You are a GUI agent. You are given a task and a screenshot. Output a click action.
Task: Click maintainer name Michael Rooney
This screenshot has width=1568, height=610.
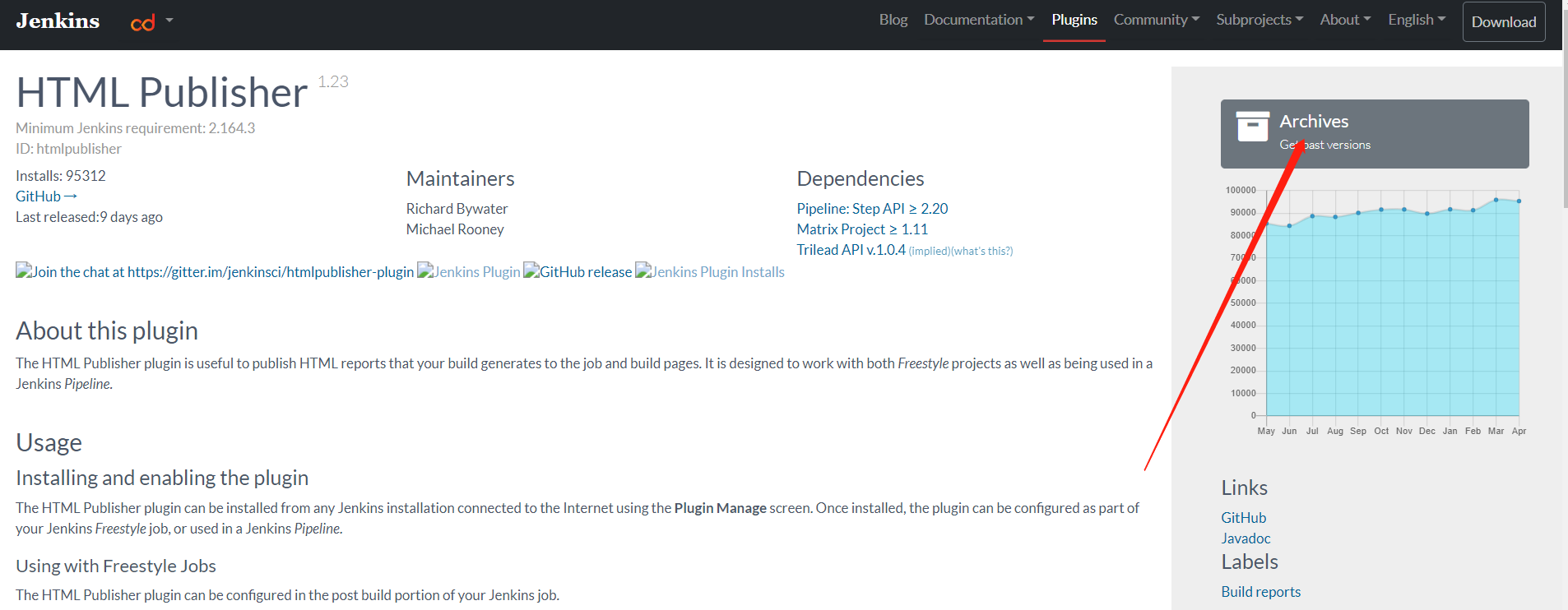click(455, 229)
